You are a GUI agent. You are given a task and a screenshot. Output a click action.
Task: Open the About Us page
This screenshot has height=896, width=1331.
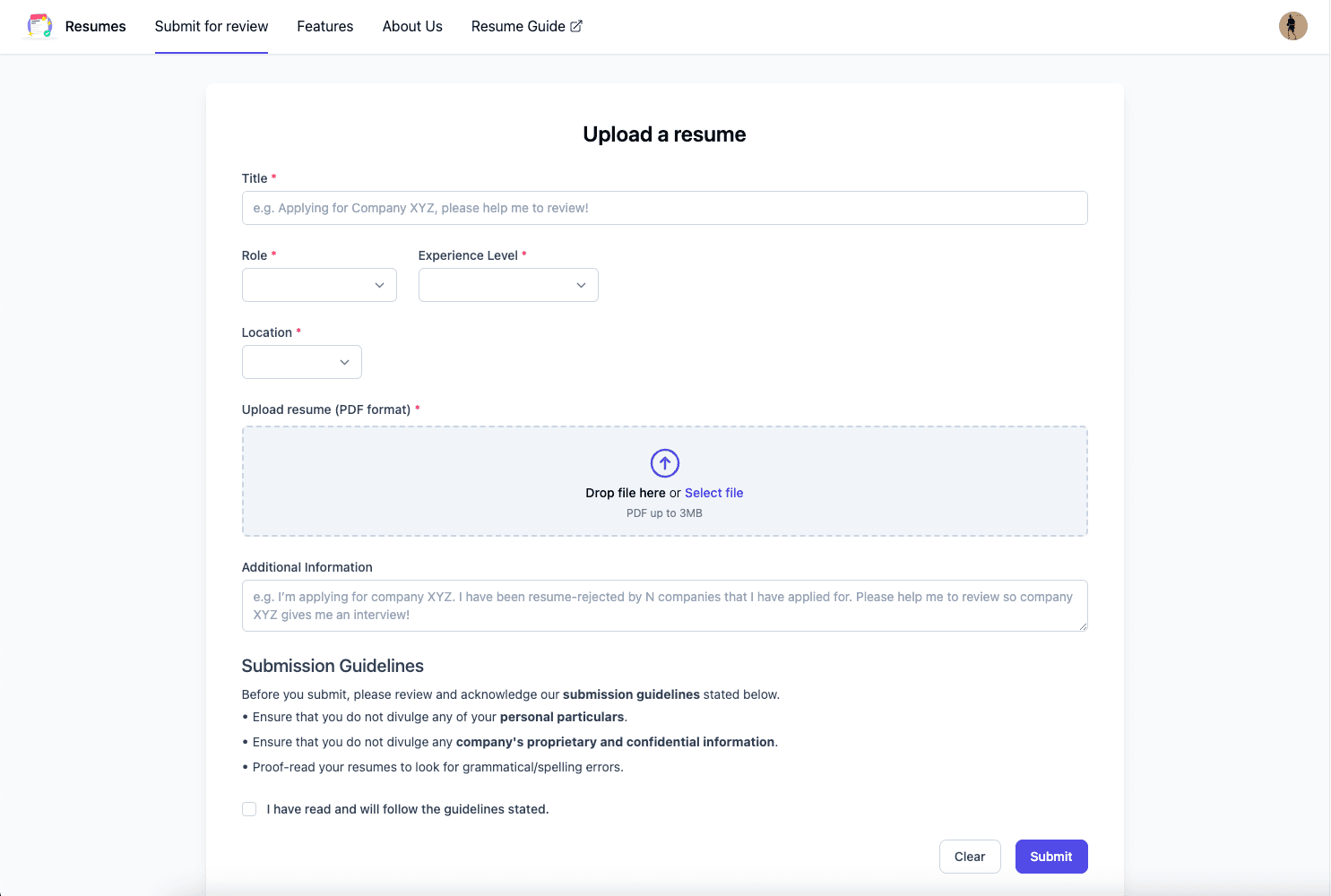(412, 26)
